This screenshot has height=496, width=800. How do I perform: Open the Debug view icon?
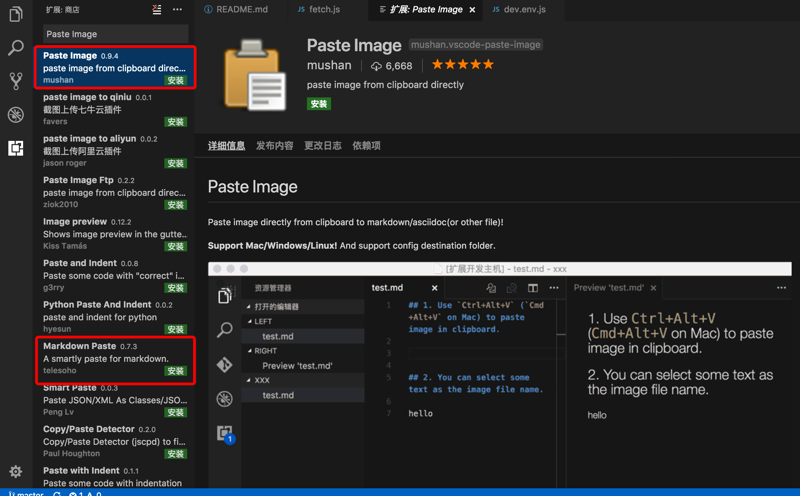point(16,115)
